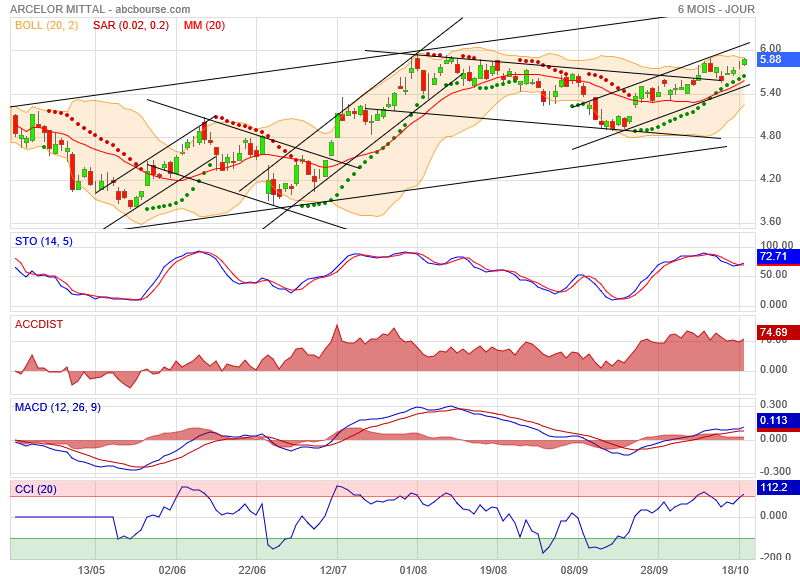Click the 4.20 price axis label
Screen dimensions: 800x580
click(770, 178)
